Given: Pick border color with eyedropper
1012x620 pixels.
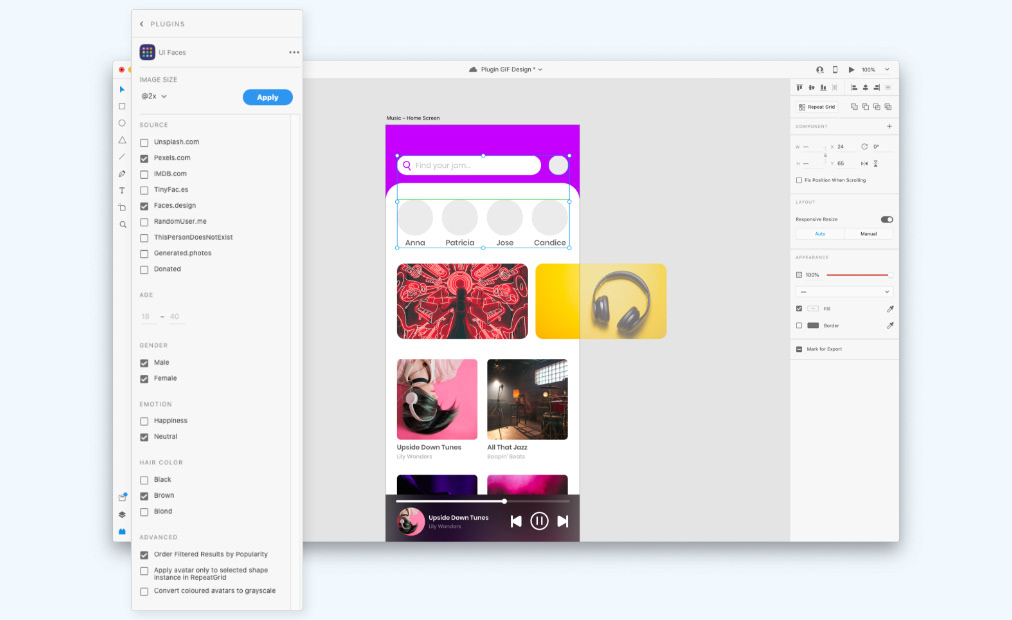Looking at the screenshot, I should point(890,326).
